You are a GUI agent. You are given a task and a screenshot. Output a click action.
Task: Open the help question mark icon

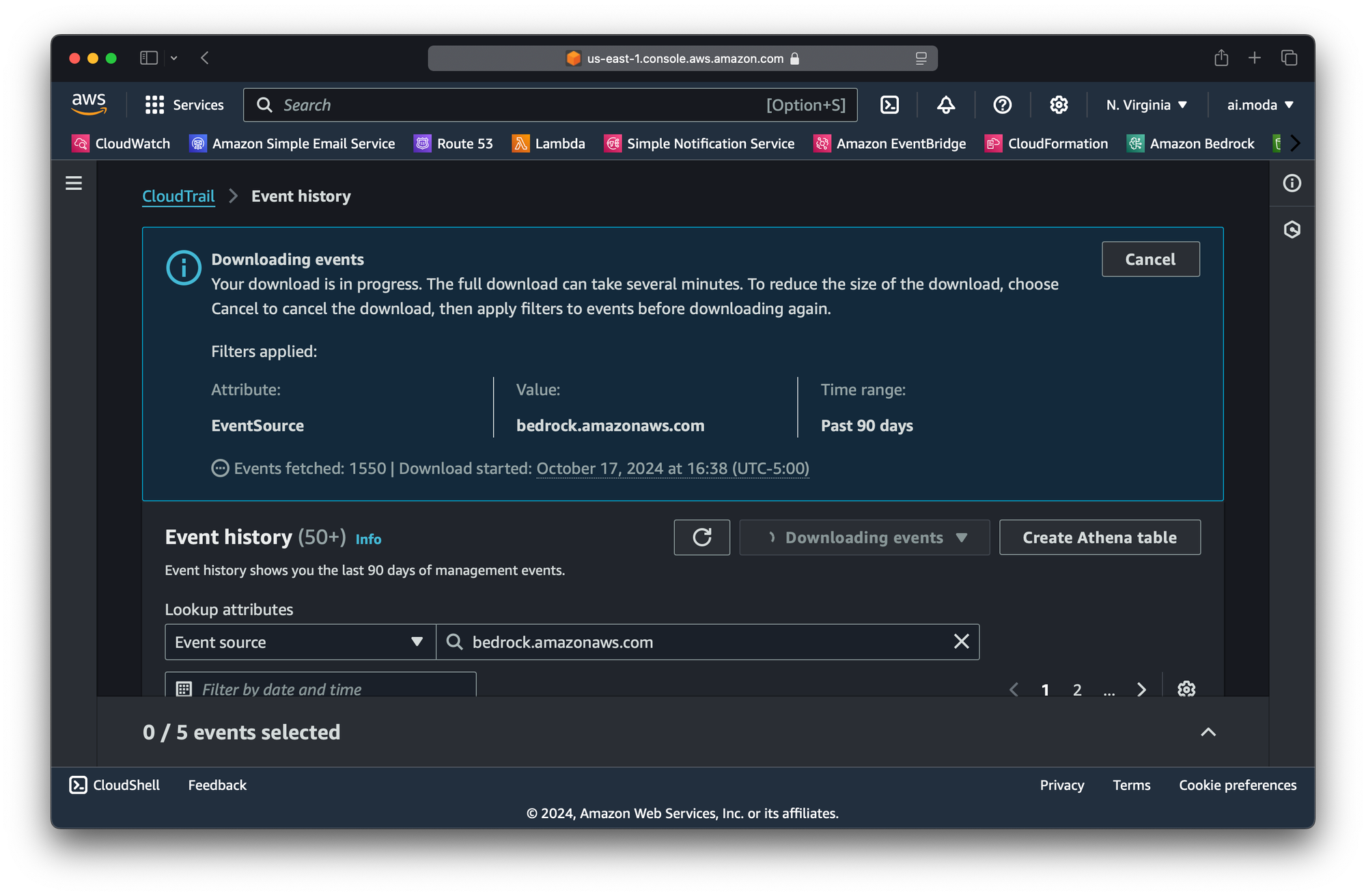tap(1002, 104)
